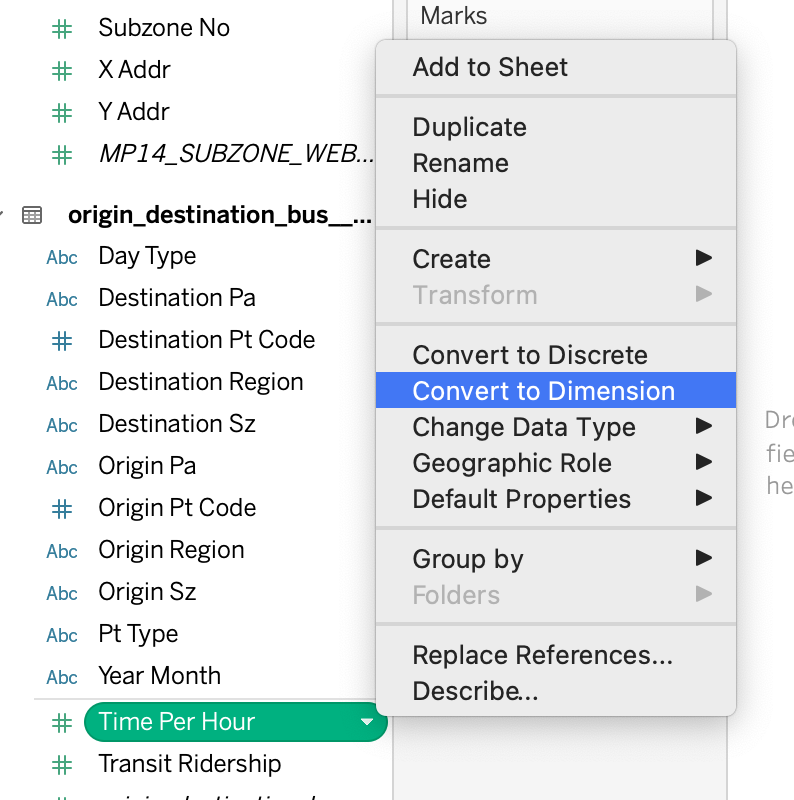Screen dimensions: 794x800
Task: Select the Pt Type field
Action: (138, 634)
